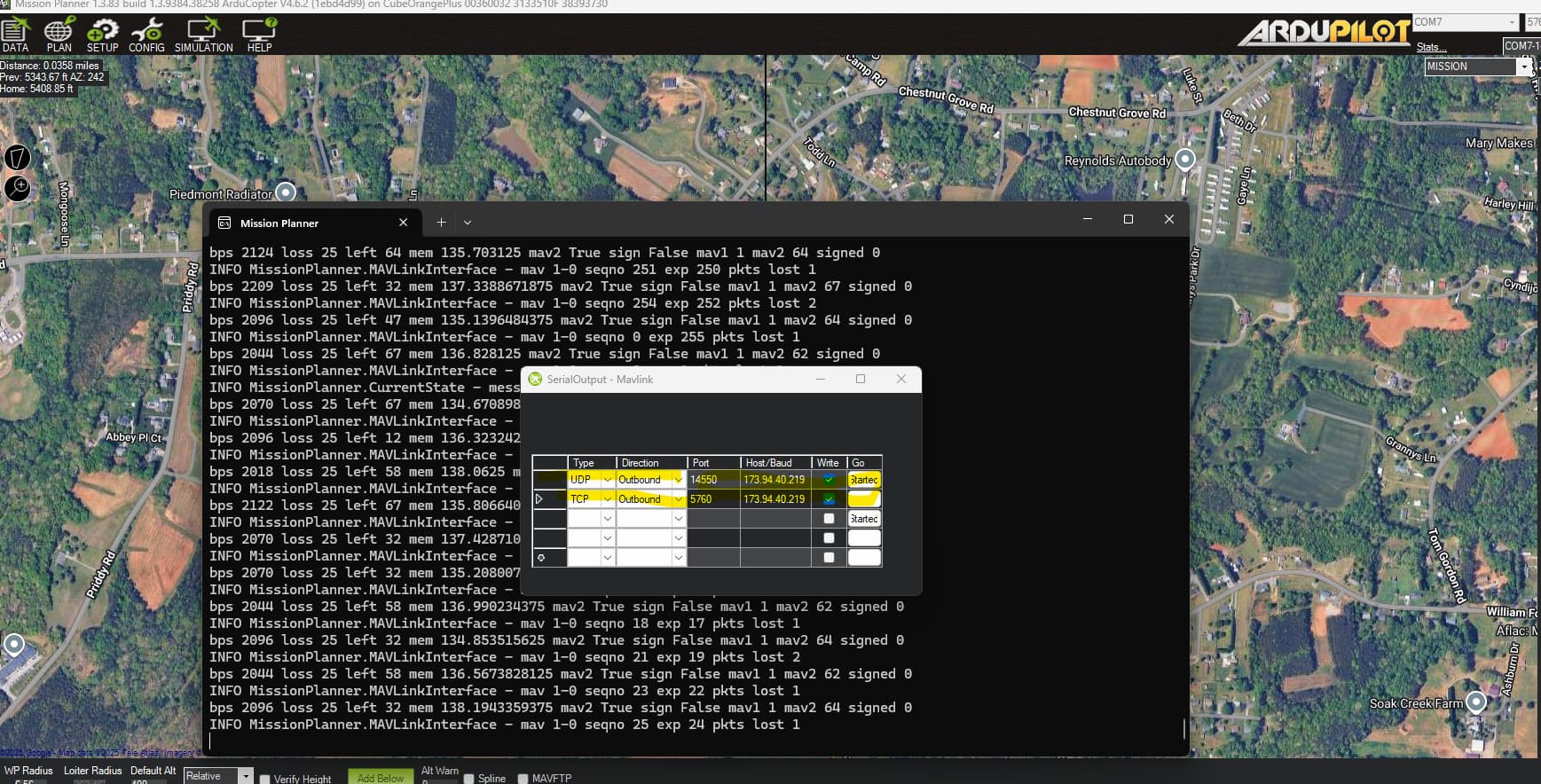Expand the UDP Type dropdown
The height and width of the screenshot is (784, 1541).
coord(608,480)
